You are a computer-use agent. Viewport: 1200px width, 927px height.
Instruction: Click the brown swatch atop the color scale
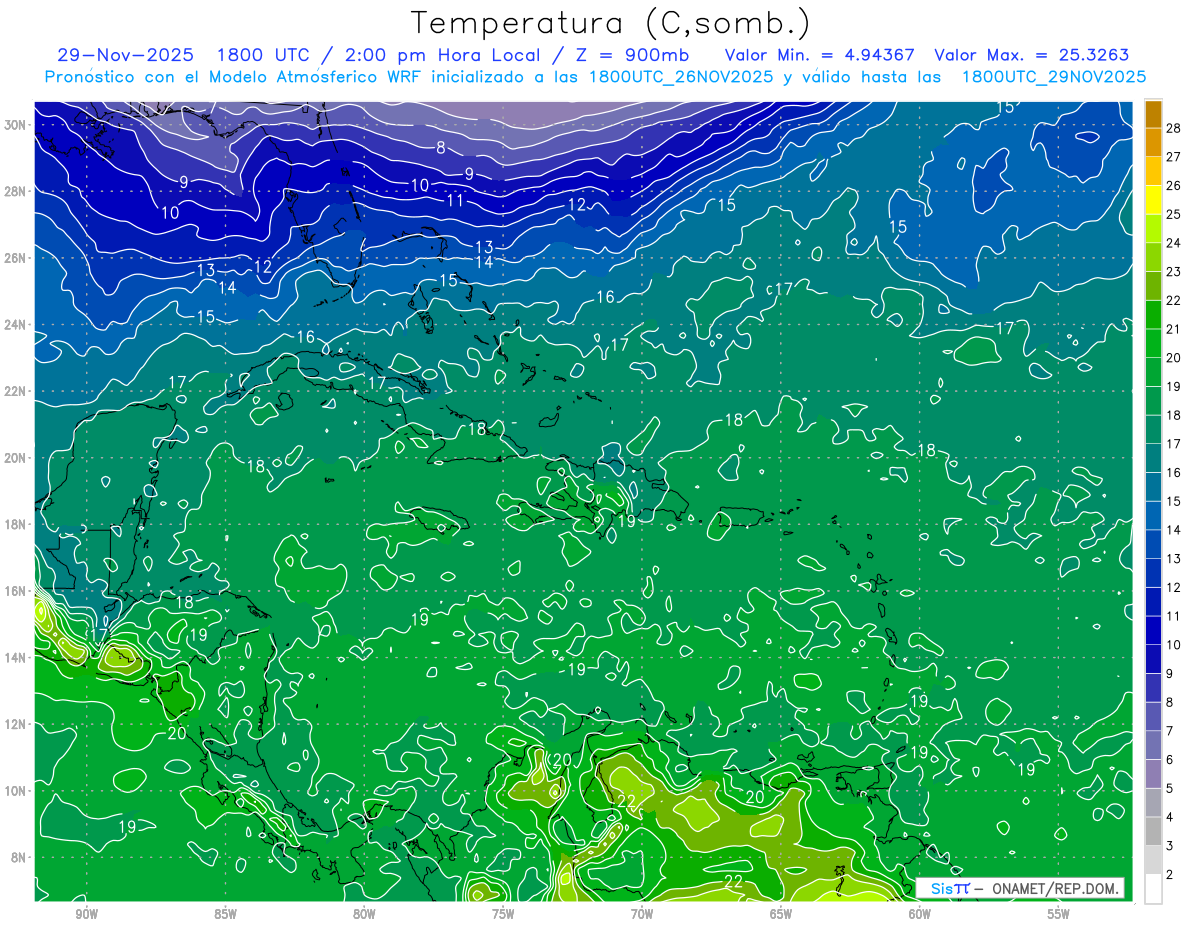pyautogui.click(x=1153, y=114)
